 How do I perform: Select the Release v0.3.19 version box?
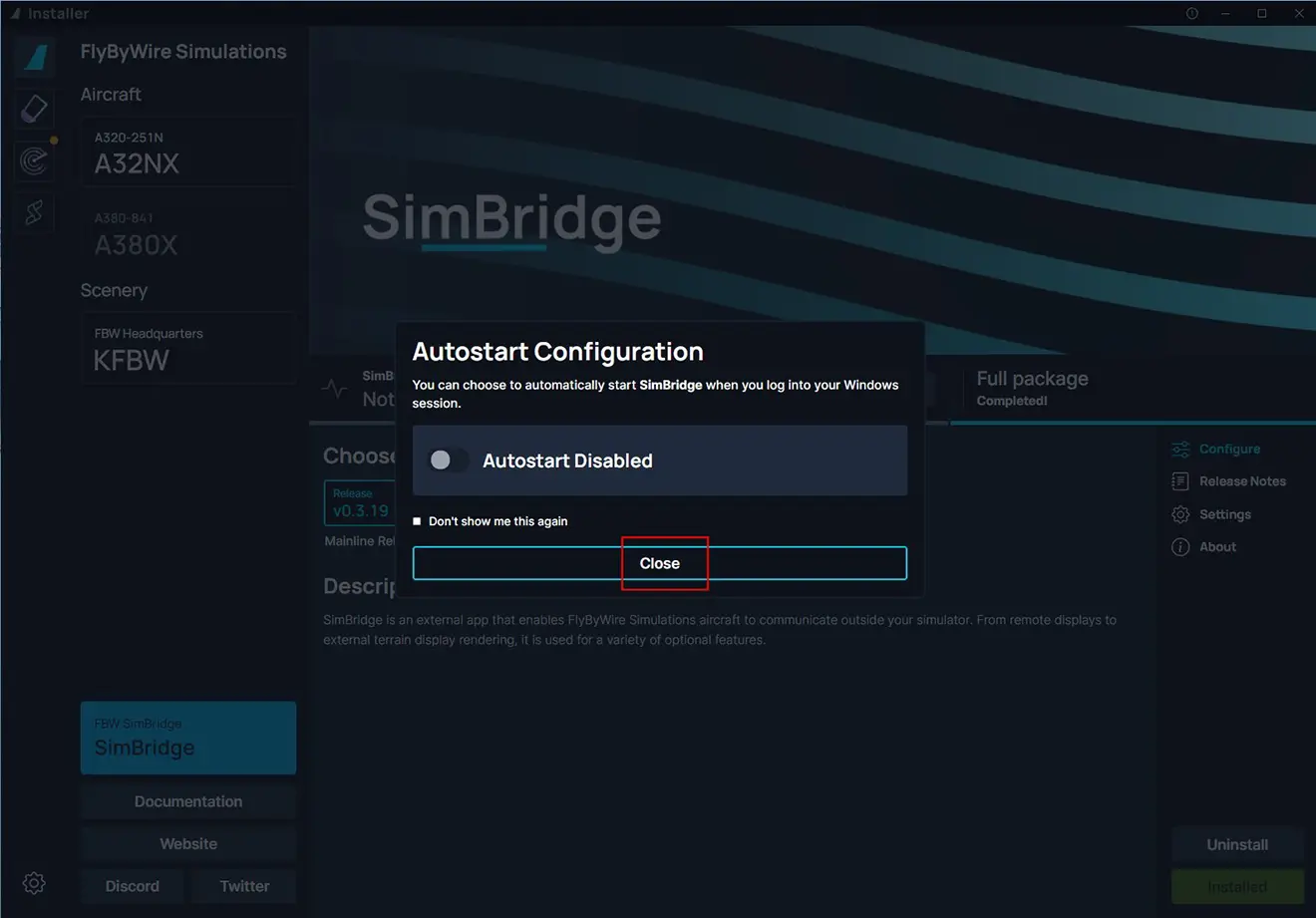point(359,503)
